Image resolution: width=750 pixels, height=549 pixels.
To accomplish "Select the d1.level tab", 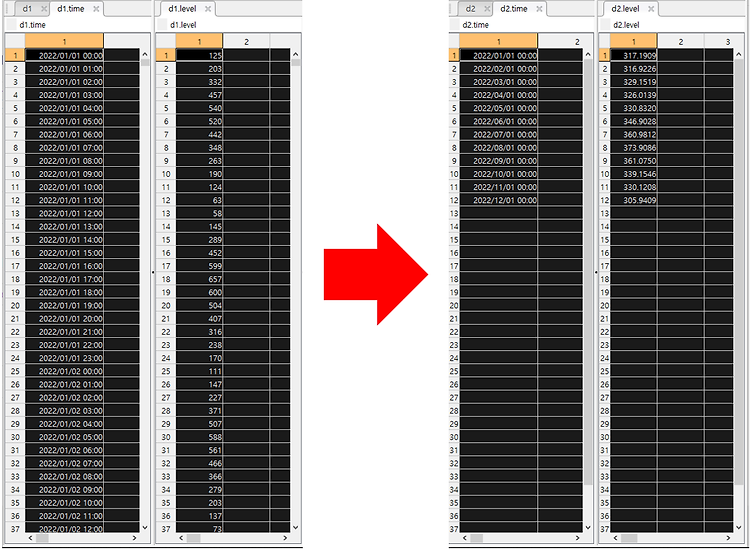I will coord(182,9).
